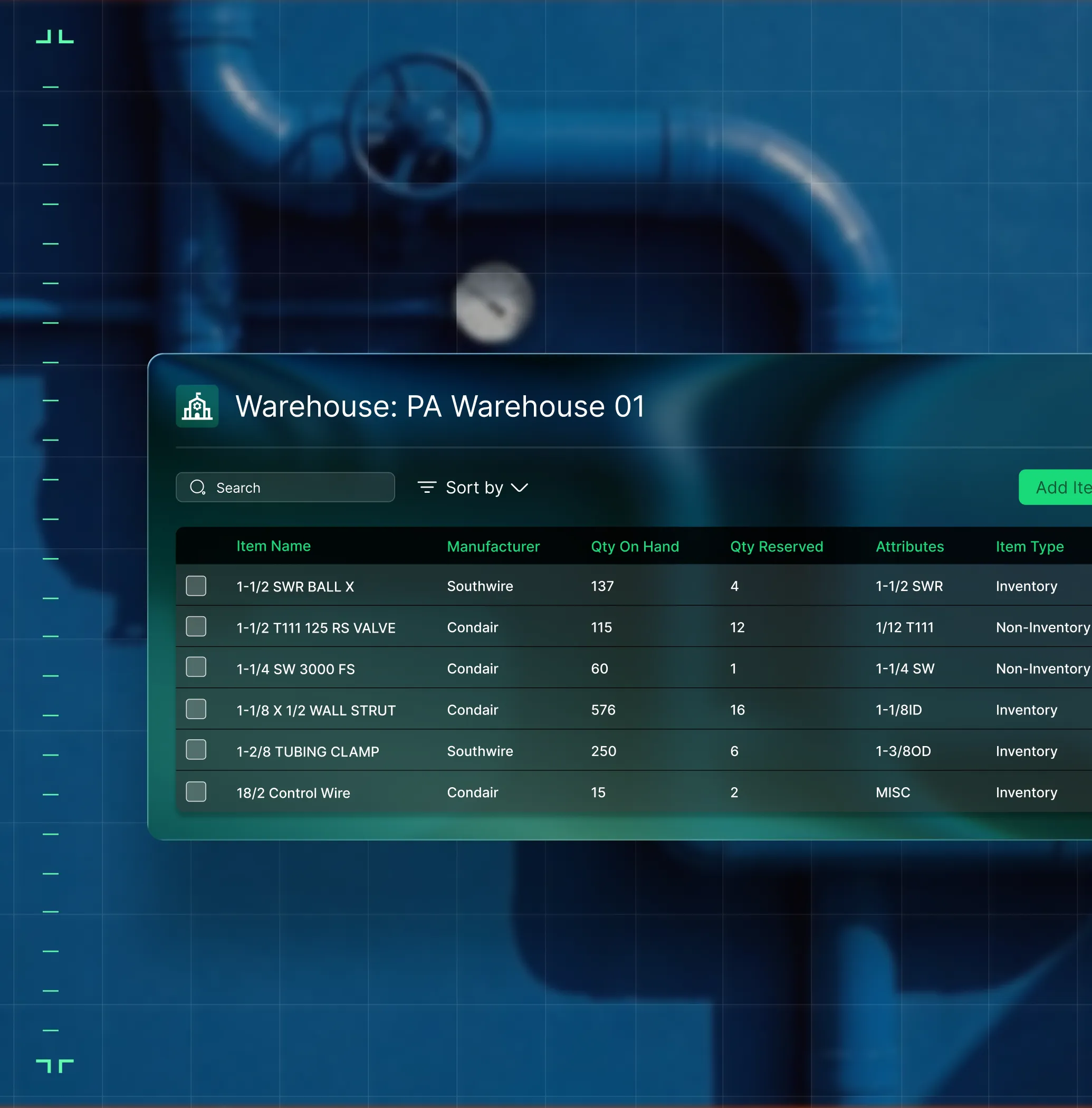Image resolution: width=1092 pixels, height=1108 pixels.
Task: Click the 1-1/4 SW attribute cell
Action: point(905,668)
